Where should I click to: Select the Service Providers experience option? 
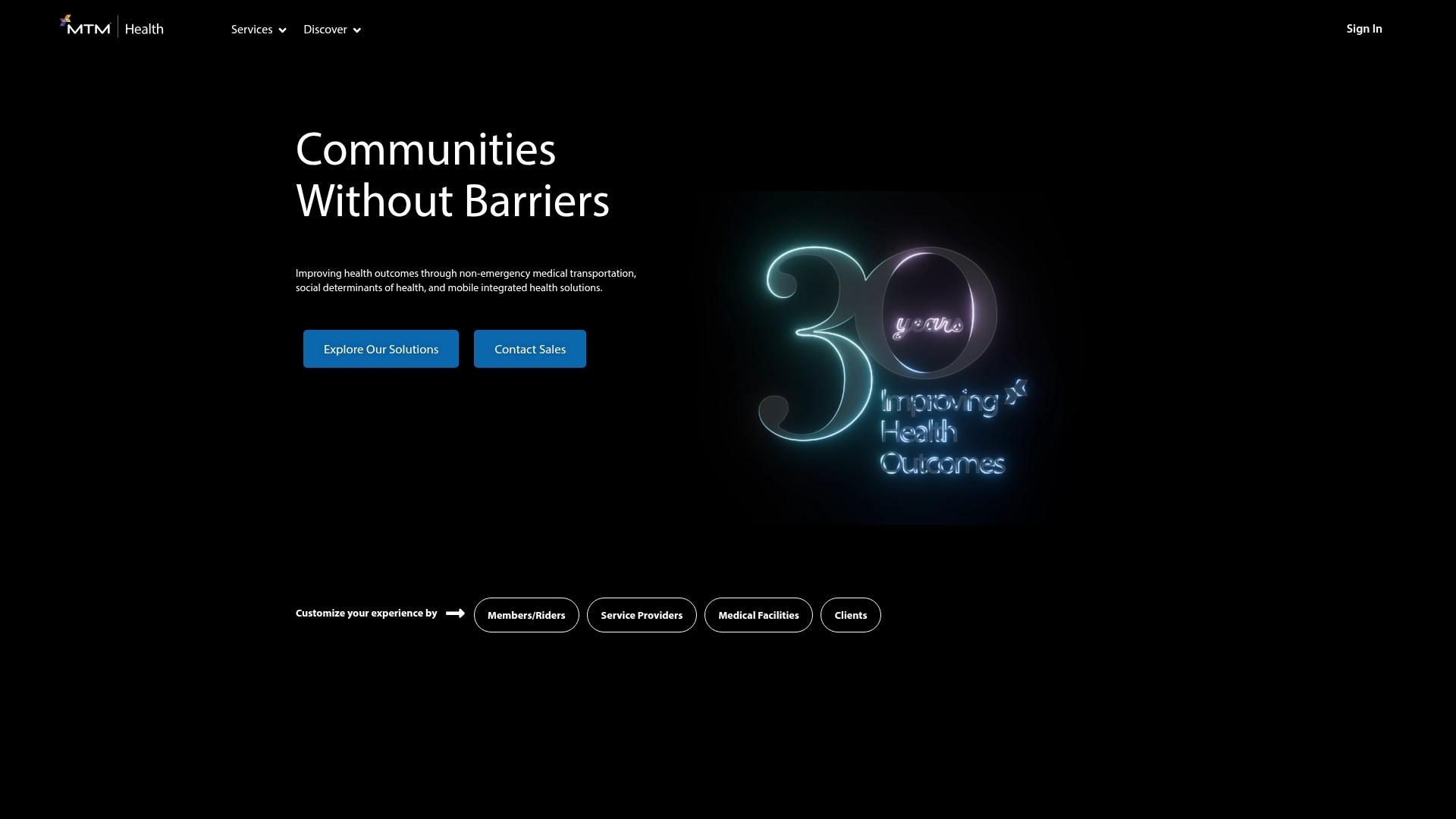pyautogui.click(x=642, y=615)
